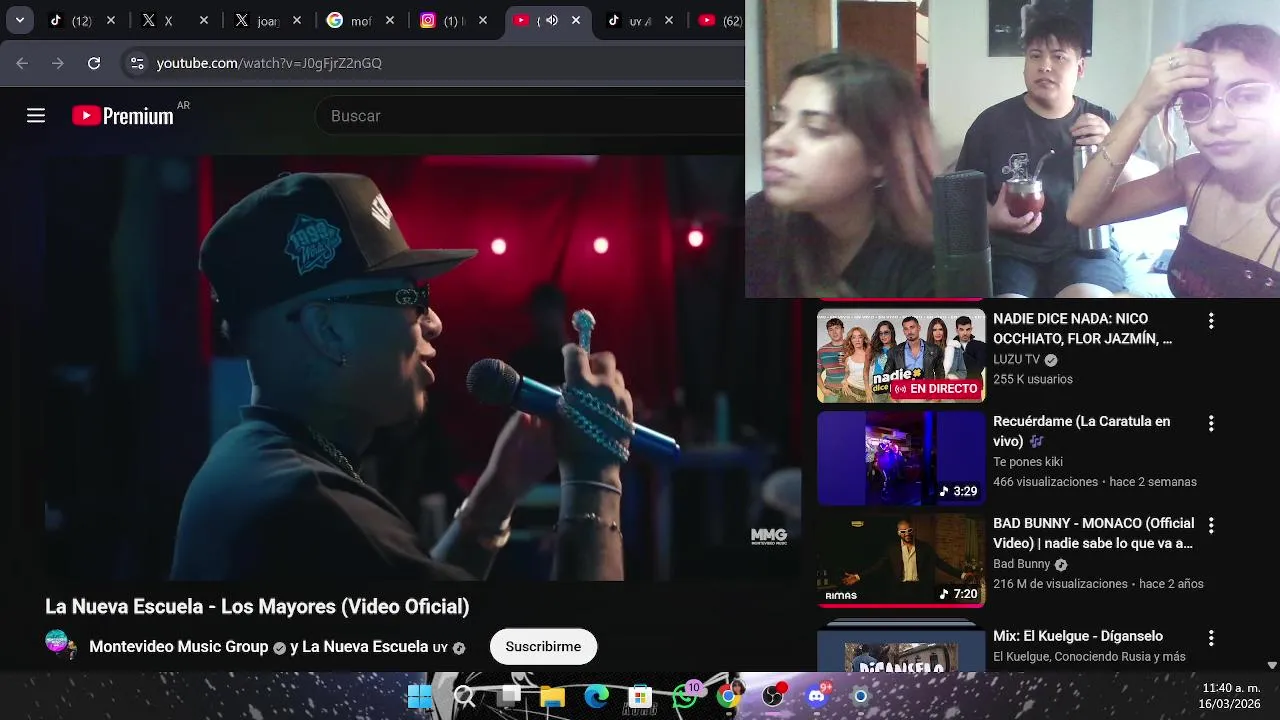Image resolution: width=1280 pixels, height=720 pixels.
Task: Click the Los Mayores video player
Action: point(422,367)
